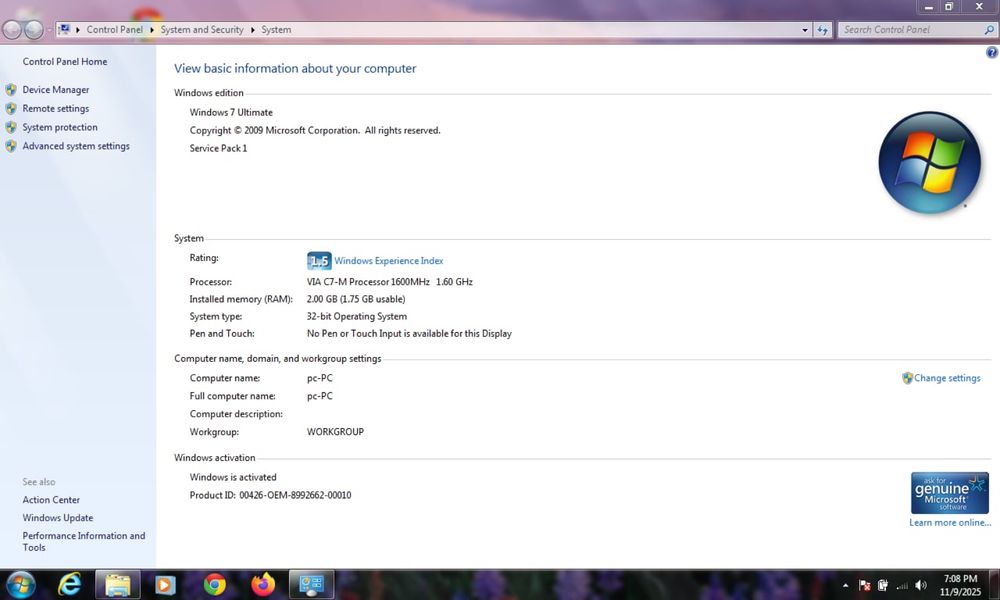
Task: Open Windows Experience Index link
Action: pyautogui.click(x=388, y=261)
